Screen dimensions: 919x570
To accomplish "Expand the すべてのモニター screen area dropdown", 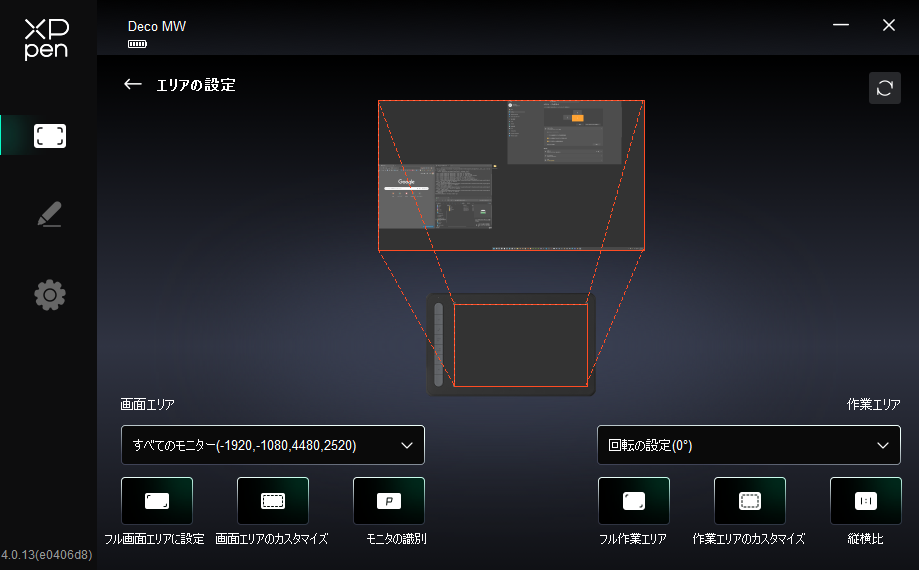I will [273, 445].
